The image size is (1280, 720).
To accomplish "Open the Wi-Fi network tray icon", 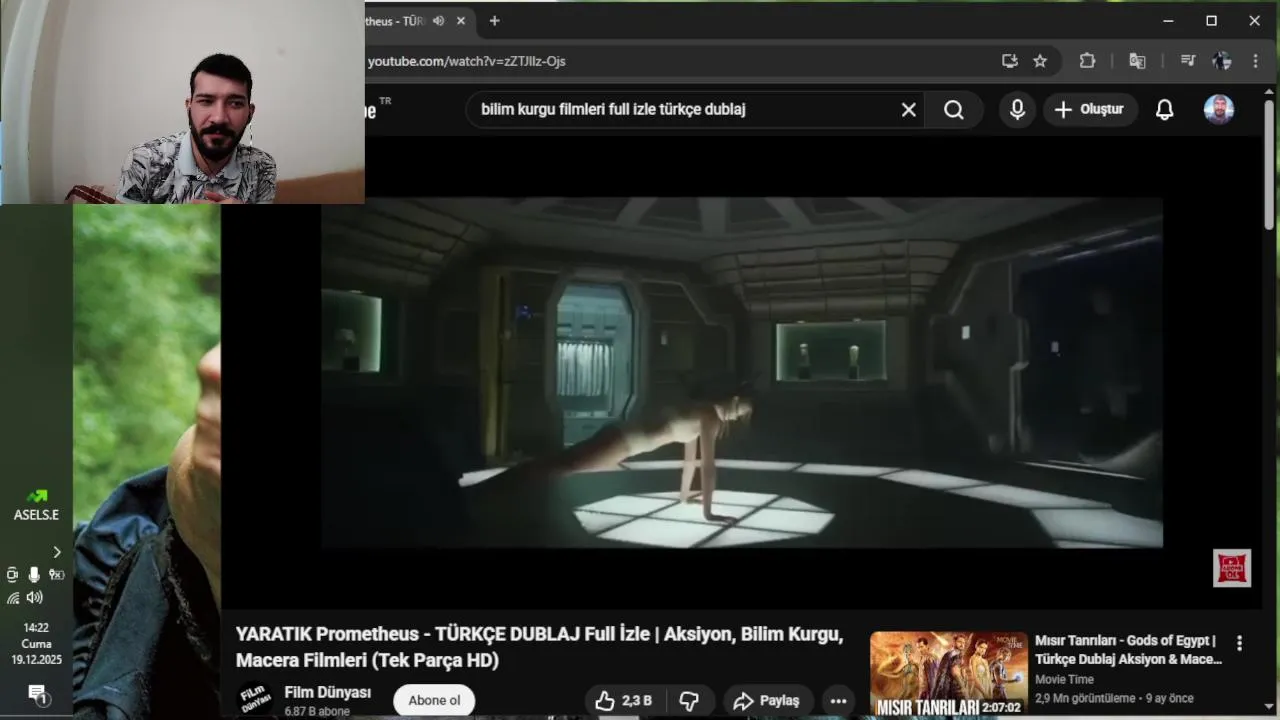I will click(x=13, y=597).
